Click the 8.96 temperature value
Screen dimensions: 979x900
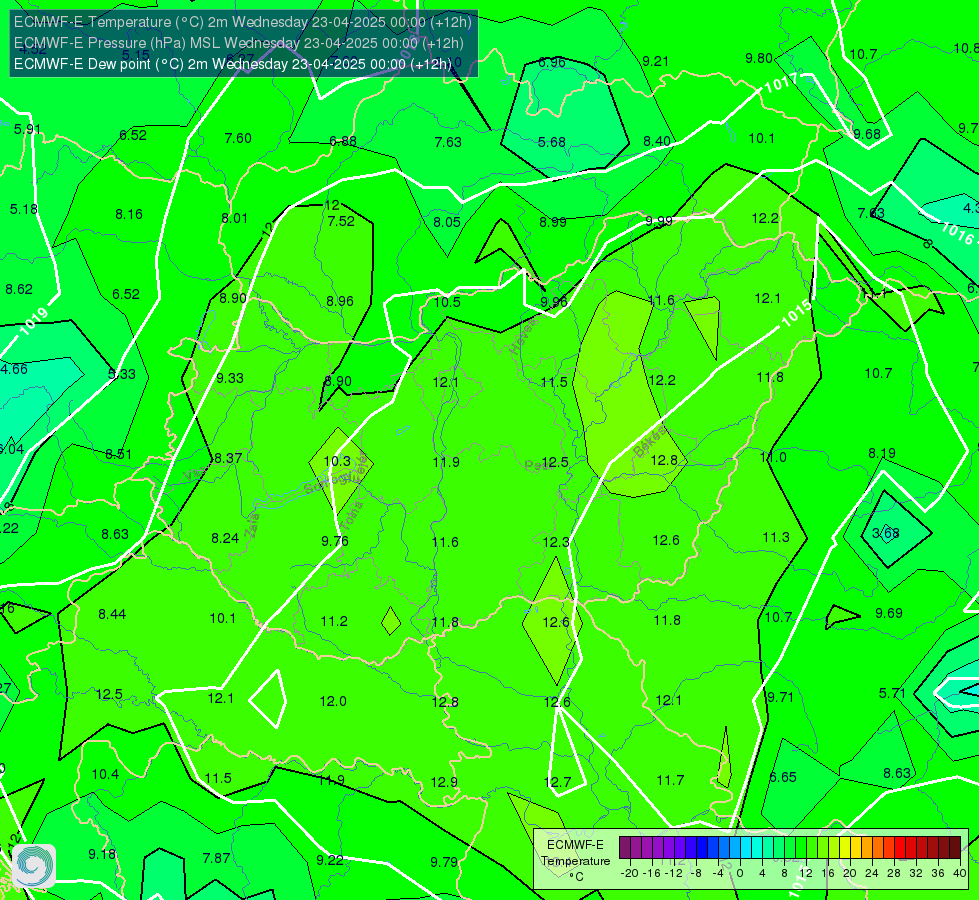(x=340, y=301)
